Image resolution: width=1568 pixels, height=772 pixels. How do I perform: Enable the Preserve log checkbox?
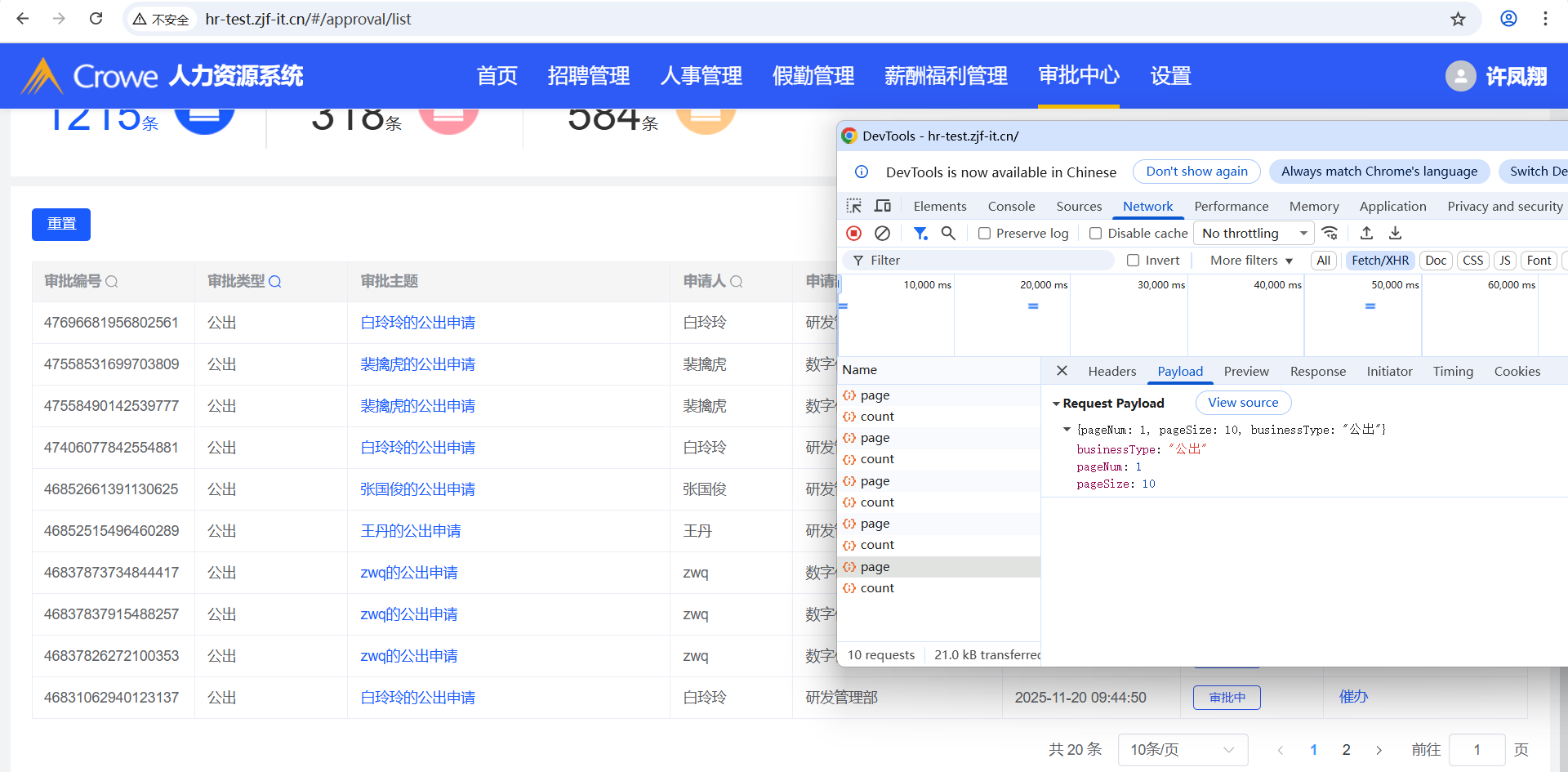pos(985,234)
